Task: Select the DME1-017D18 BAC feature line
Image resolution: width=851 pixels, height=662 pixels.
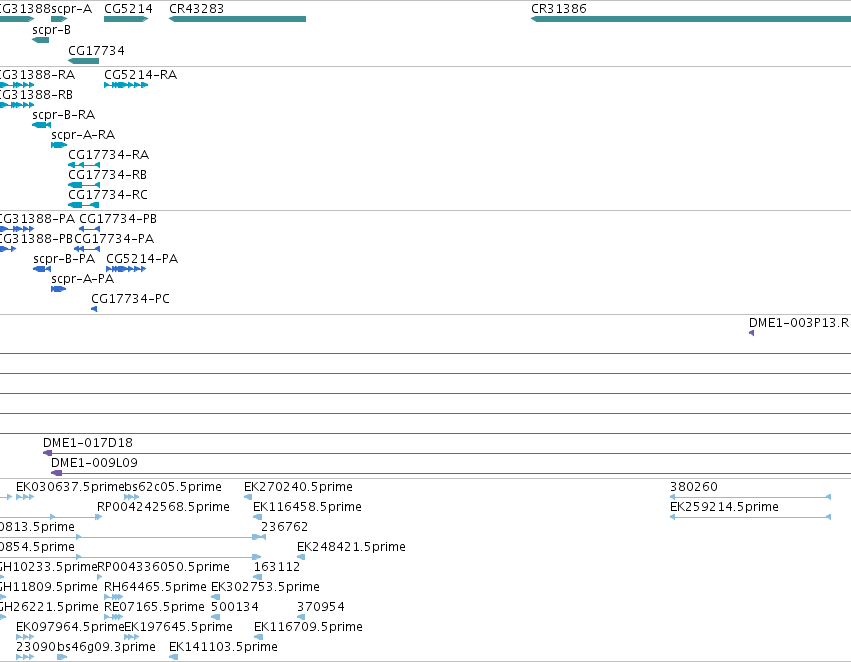Action: pos(447,453)
